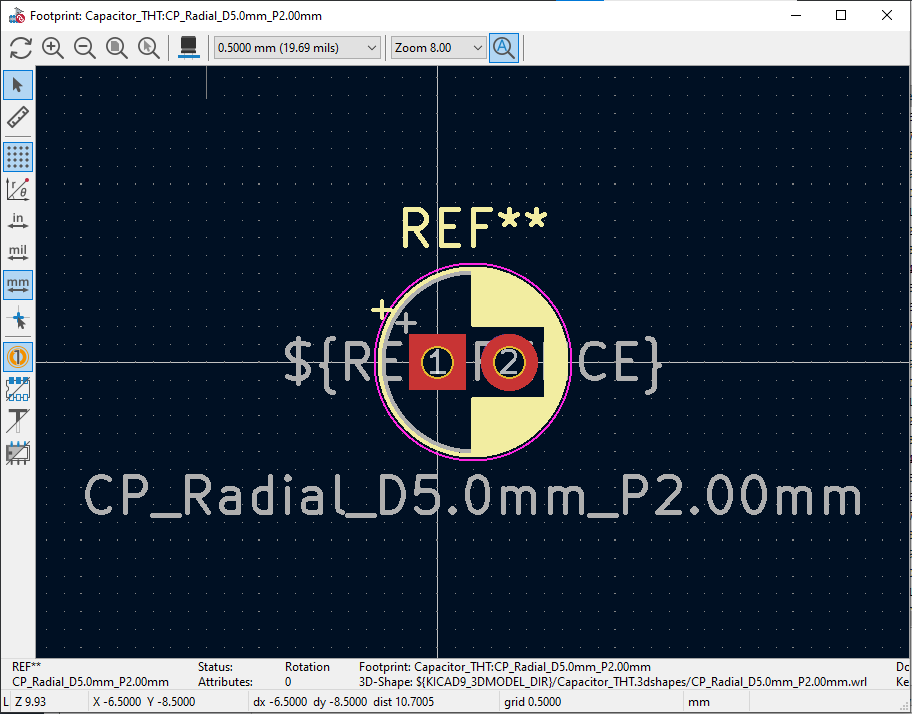Switch units to inches
This screenshot has height=714, width=912.
[x=18, y=221]
